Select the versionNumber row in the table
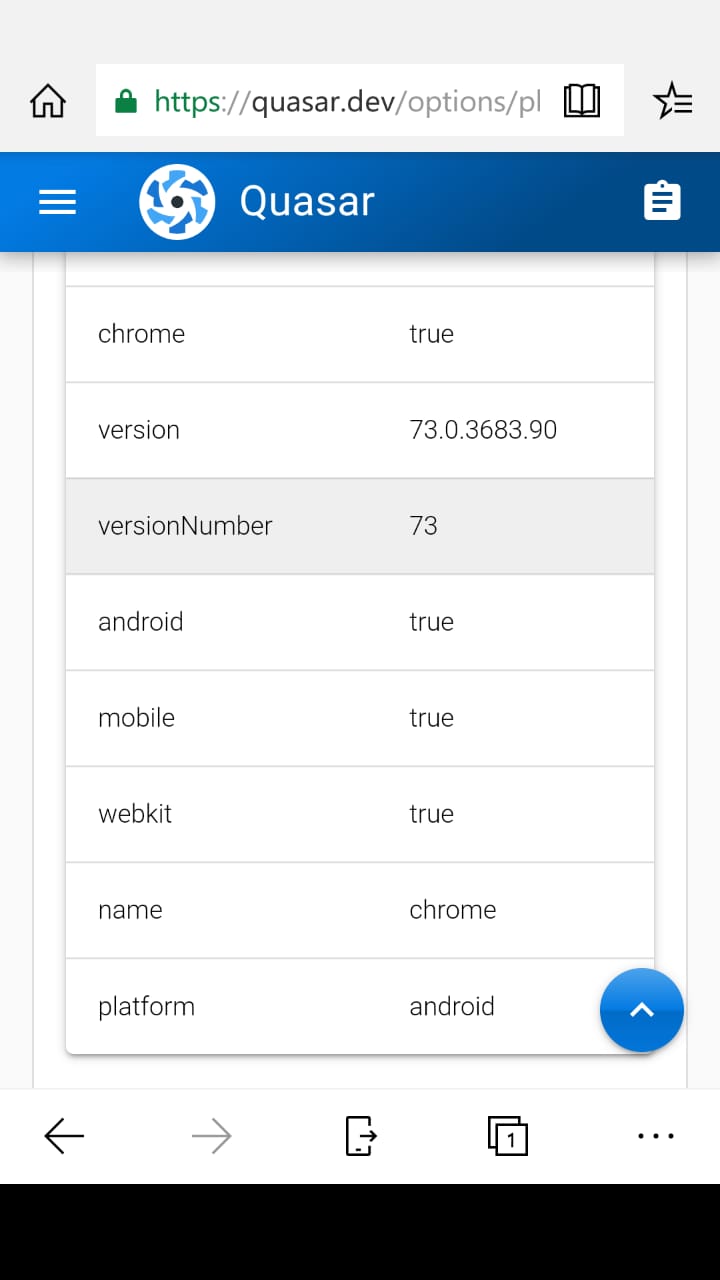The image size is (720, 1280). pyautogui.click(x=360, y=525)
